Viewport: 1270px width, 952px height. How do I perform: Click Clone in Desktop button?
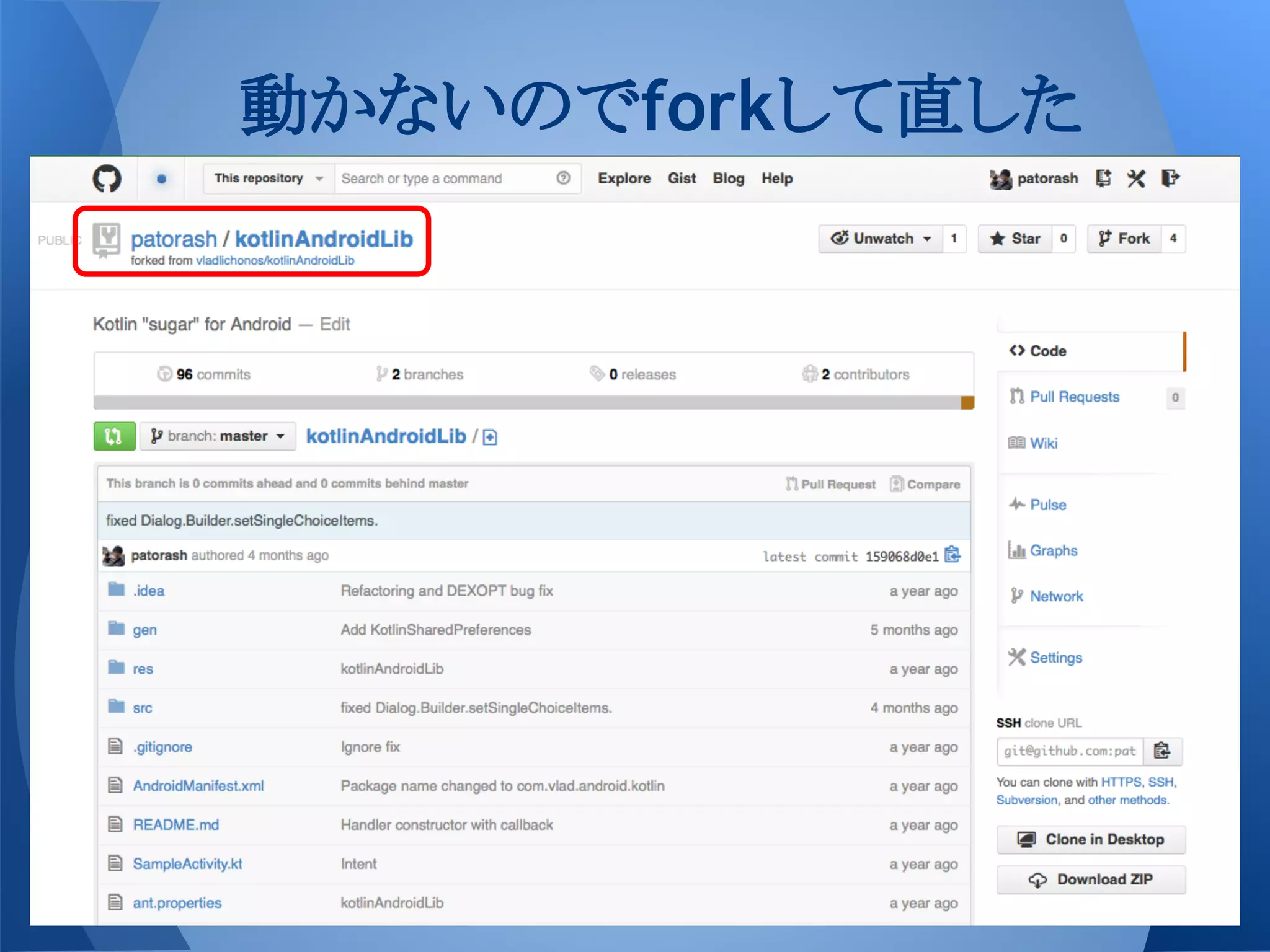pos(1091,839)
